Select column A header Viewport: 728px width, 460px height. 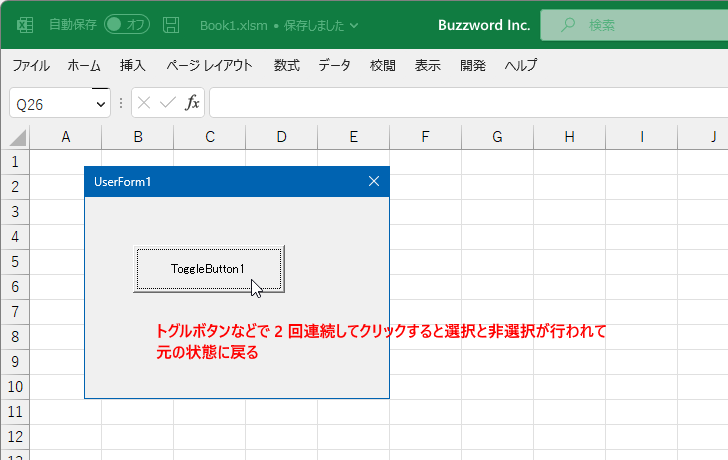click(65, 137)
